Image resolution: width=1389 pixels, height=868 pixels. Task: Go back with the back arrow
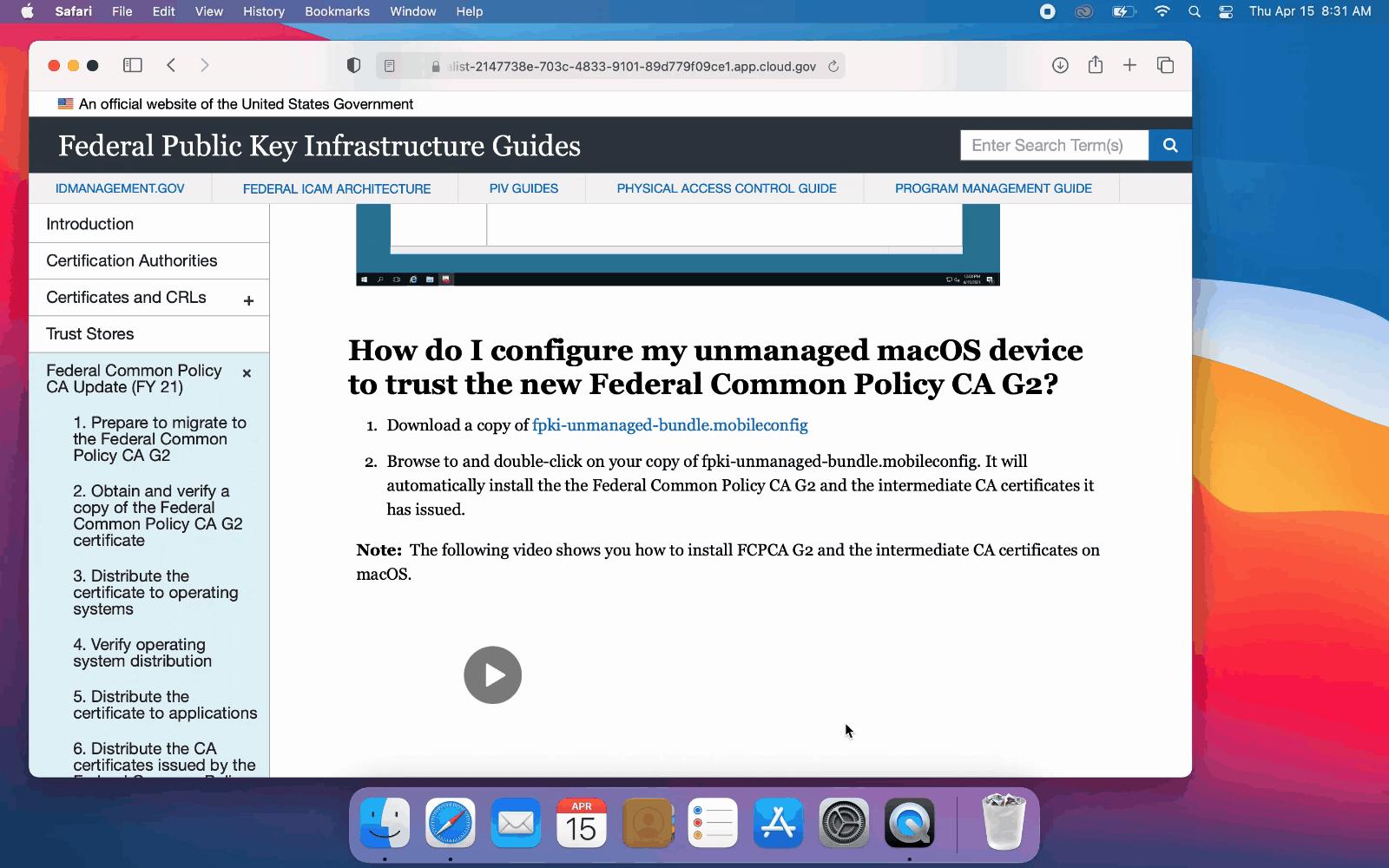171,65
